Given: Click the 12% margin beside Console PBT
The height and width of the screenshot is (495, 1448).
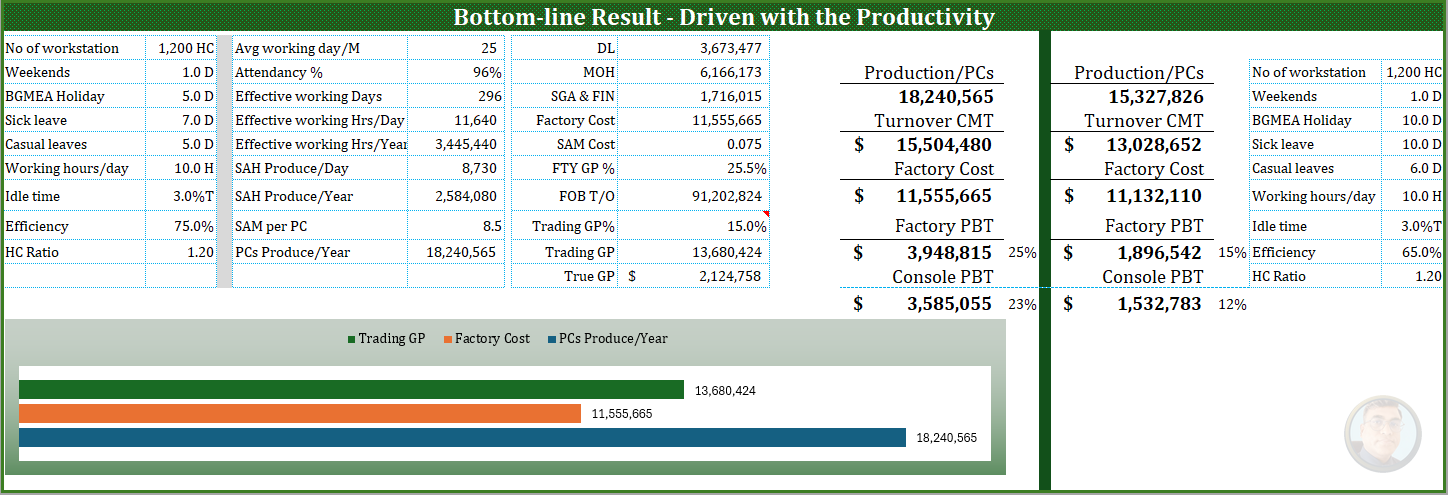Looking at the screenshot, I should click(1232, 305).
